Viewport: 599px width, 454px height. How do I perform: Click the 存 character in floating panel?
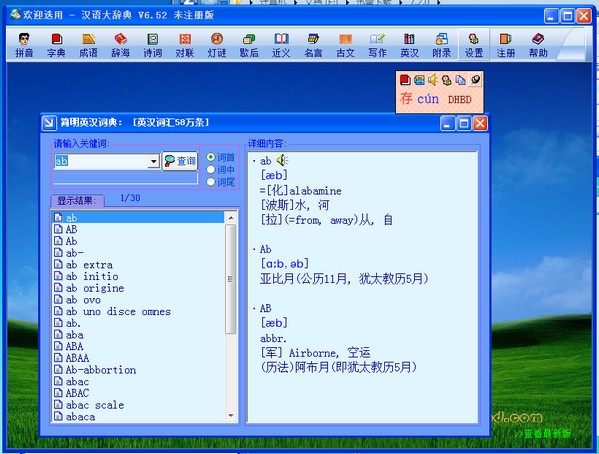(406, 99)
